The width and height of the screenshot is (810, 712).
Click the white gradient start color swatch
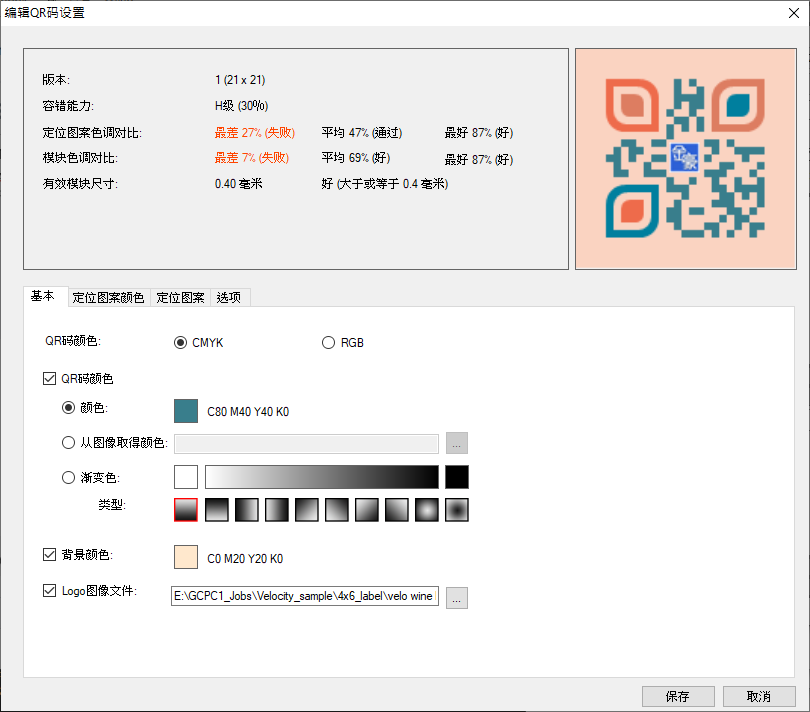tap(186, 477)
